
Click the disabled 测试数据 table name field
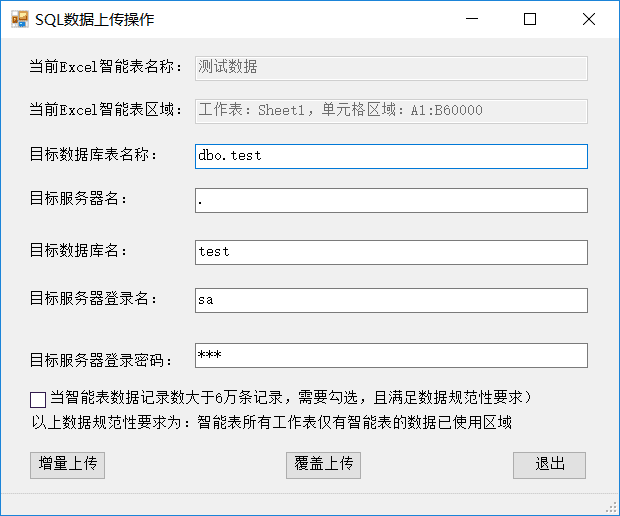pyautogui.click(x=391, y=68)
